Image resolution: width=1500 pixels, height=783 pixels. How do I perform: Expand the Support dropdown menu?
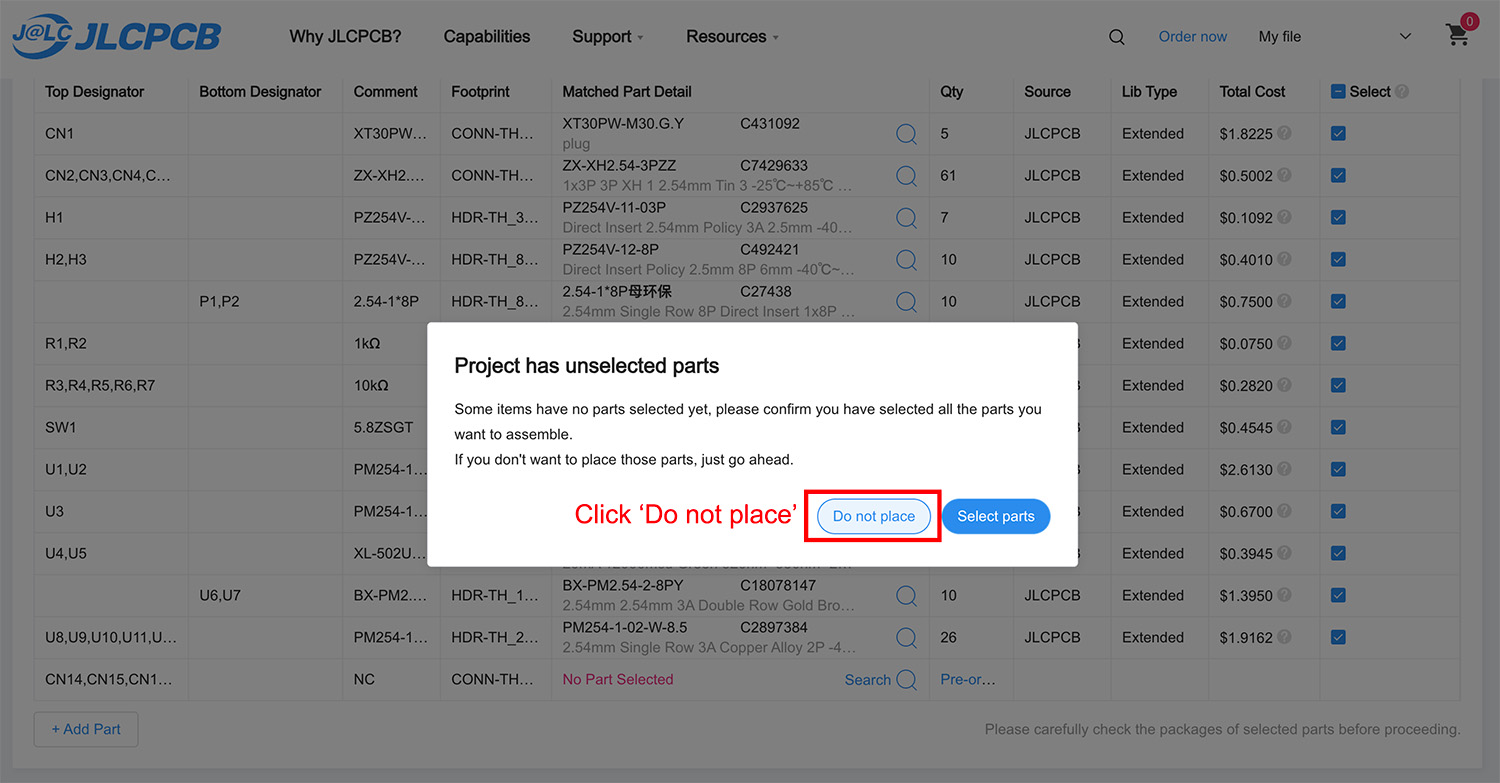607,36
